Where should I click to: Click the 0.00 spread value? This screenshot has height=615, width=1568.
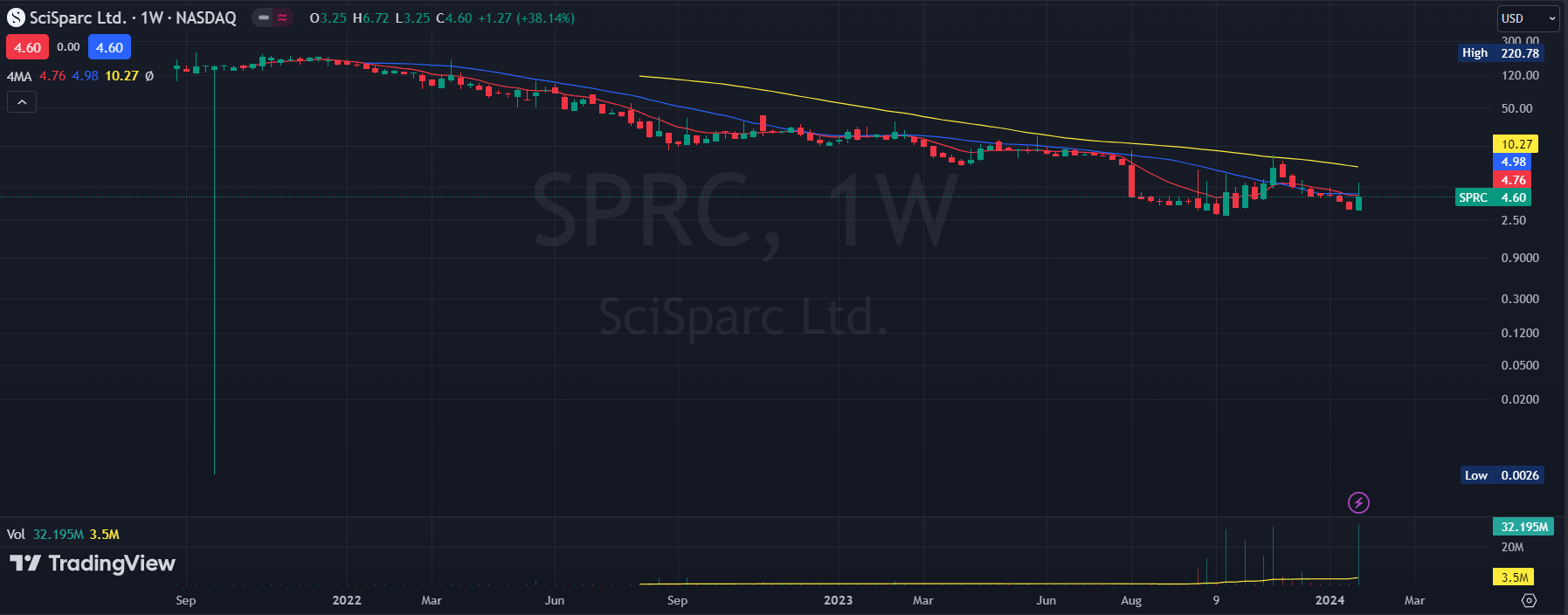pyautogui.click(x=68, y=47)
